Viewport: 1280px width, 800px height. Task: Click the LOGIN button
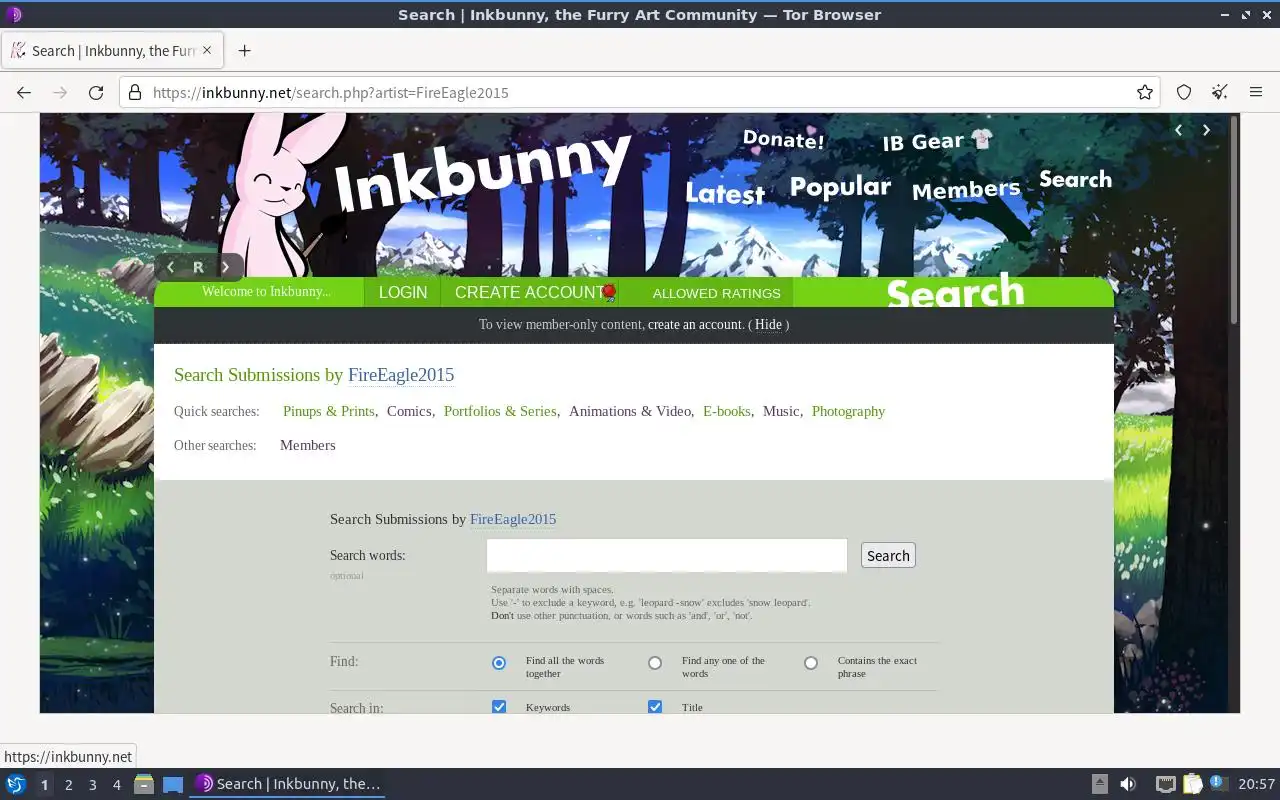coord(403,292)
